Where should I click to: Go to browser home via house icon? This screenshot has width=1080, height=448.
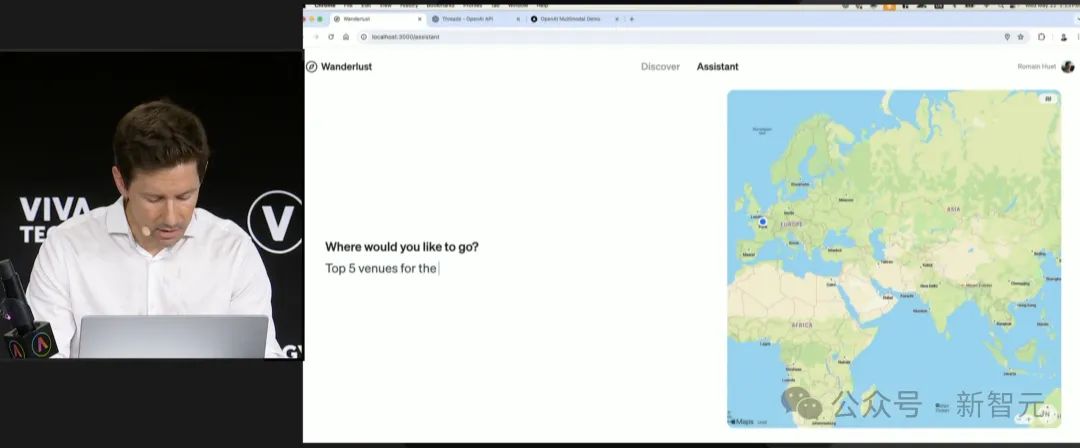[346, 37]
